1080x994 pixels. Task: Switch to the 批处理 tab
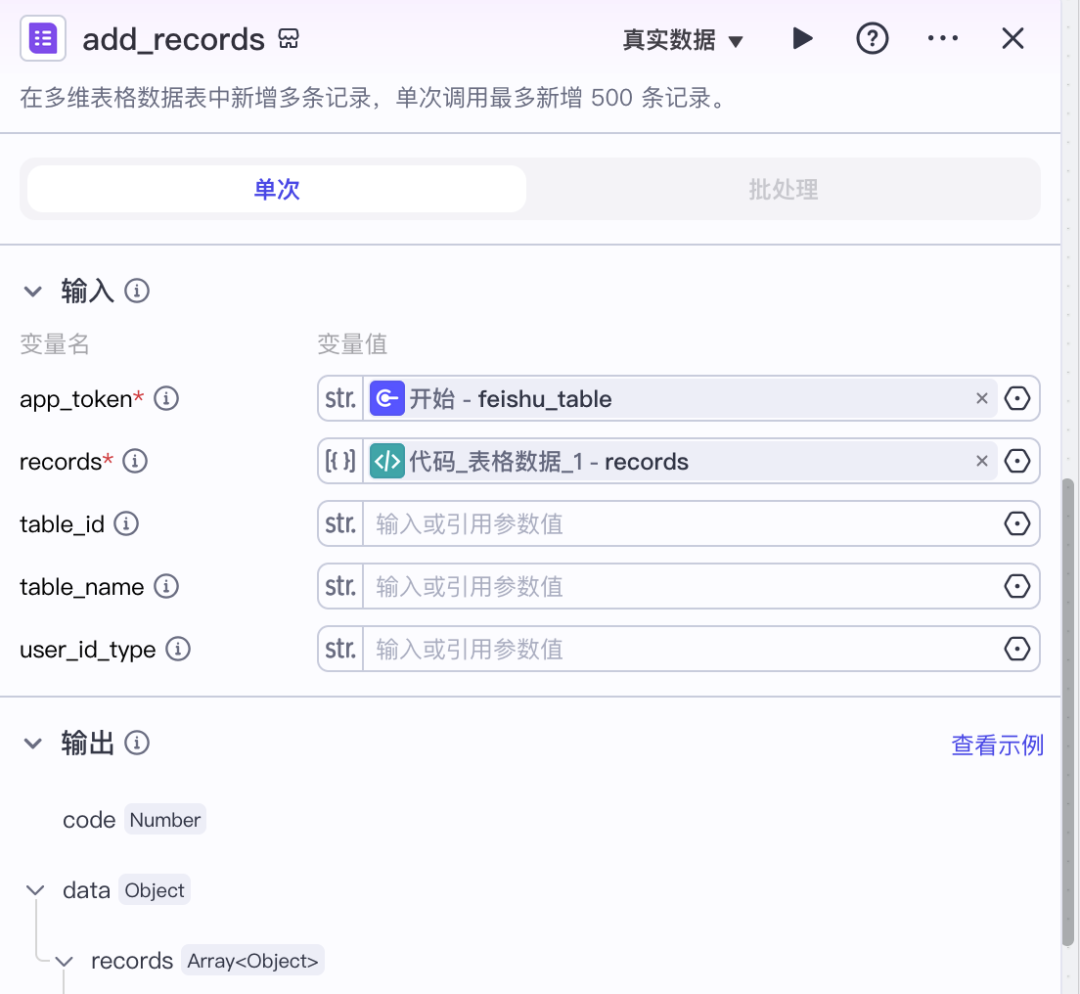tap(783, 189)
